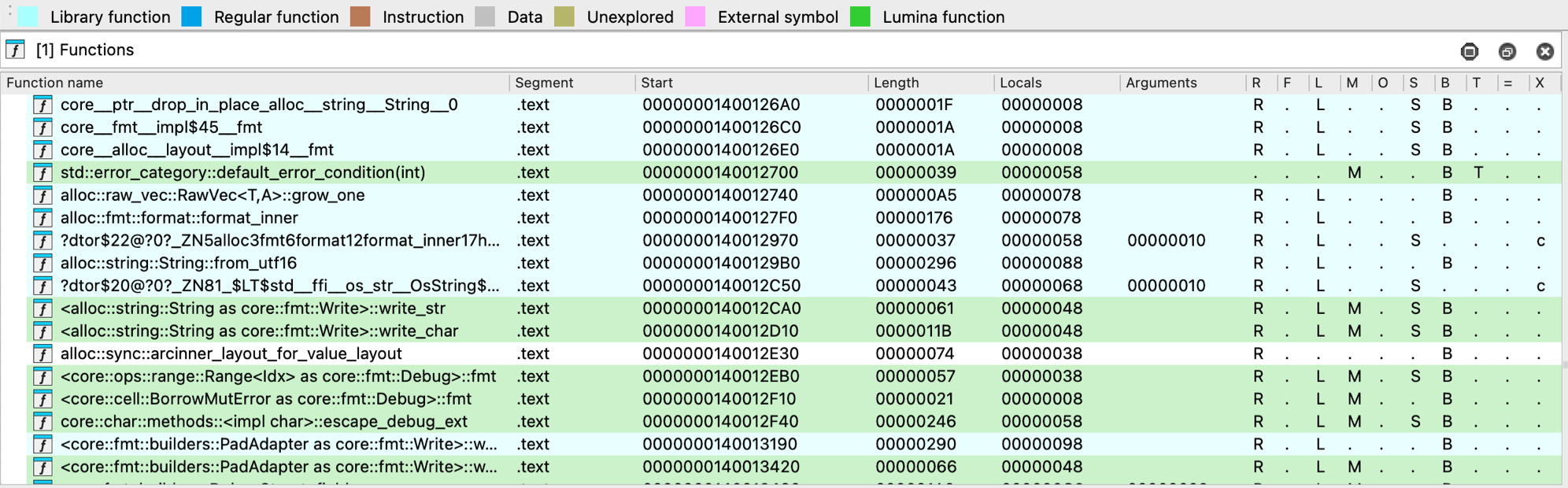Click function icon for std::error_category::default_error_condition(int)
The image size is (1568, 488).
click(43, 172)
